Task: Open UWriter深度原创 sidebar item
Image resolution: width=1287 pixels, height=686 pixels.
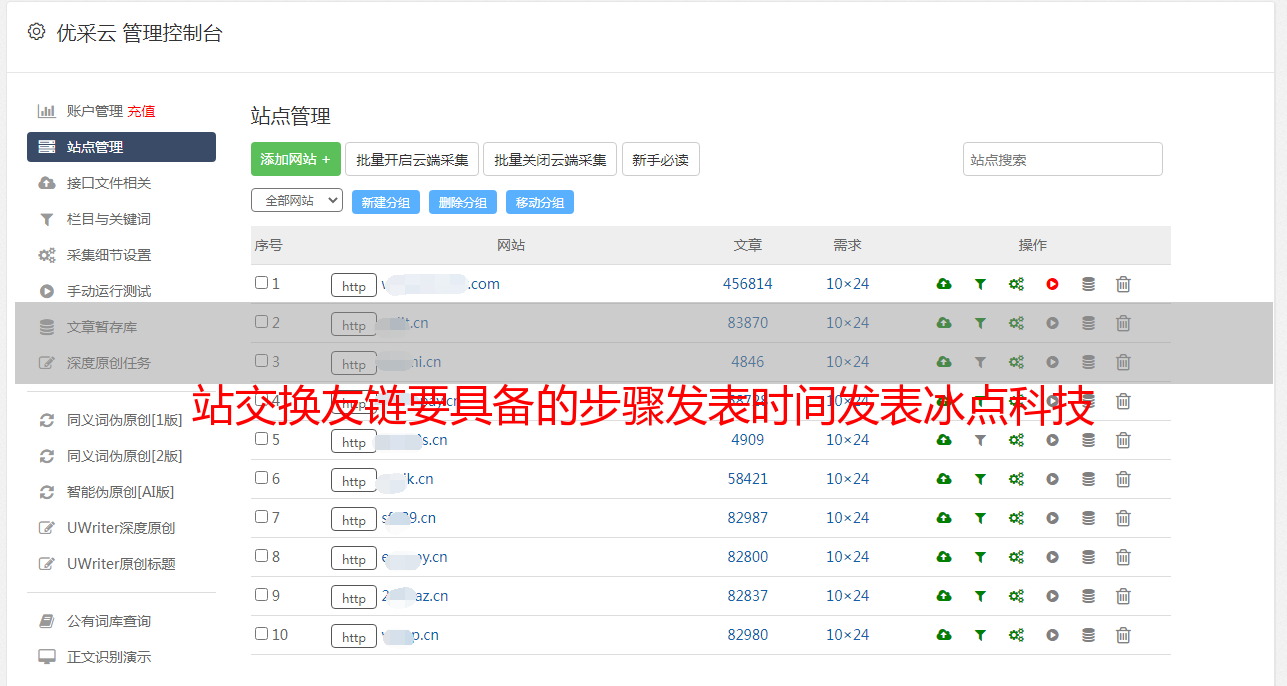Action: 121,528
